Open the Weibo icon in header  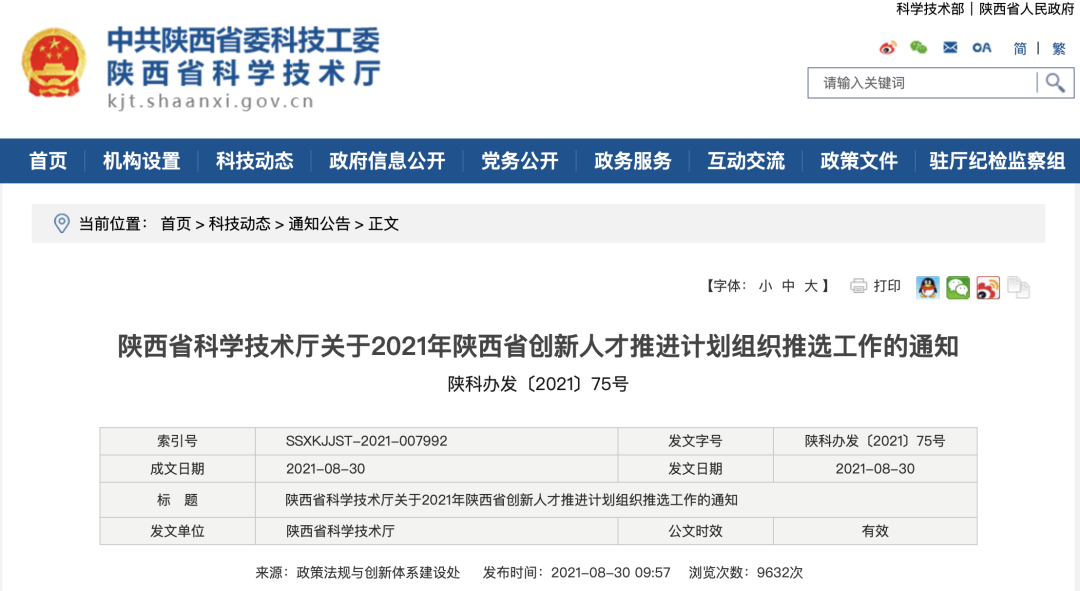(x=888, y=48)
